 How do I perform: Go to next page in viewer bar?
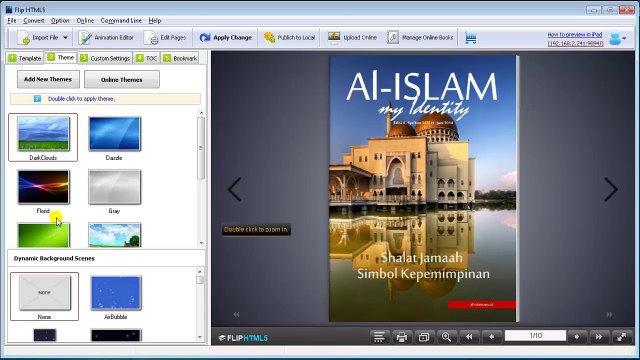pos(577,337)
